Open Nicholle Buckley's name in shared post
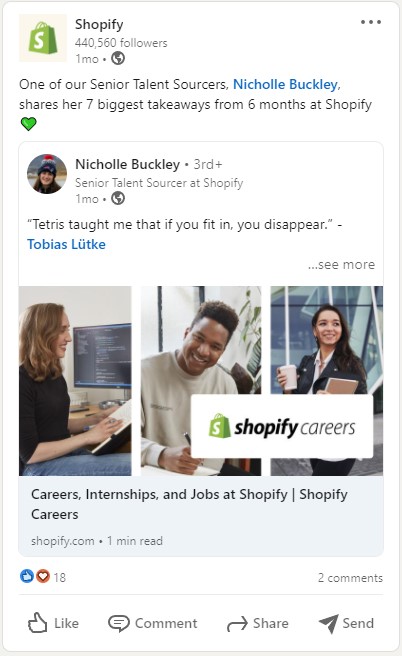 (128, 164)
